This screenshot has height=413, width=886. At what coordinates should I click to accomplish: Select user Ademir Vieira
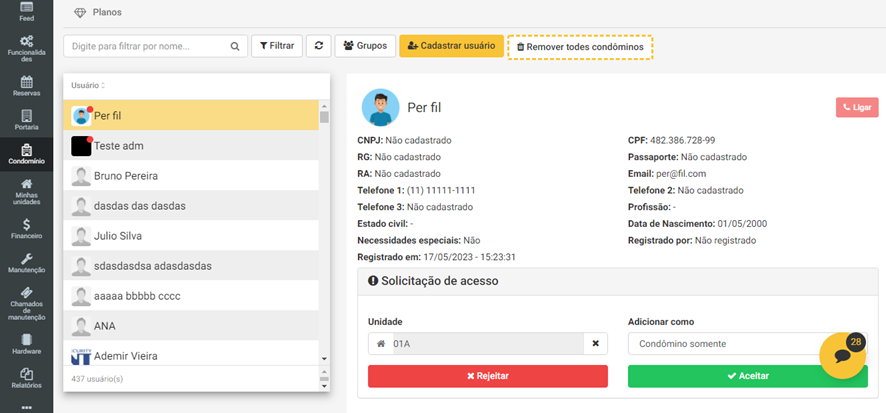(191, 355)
